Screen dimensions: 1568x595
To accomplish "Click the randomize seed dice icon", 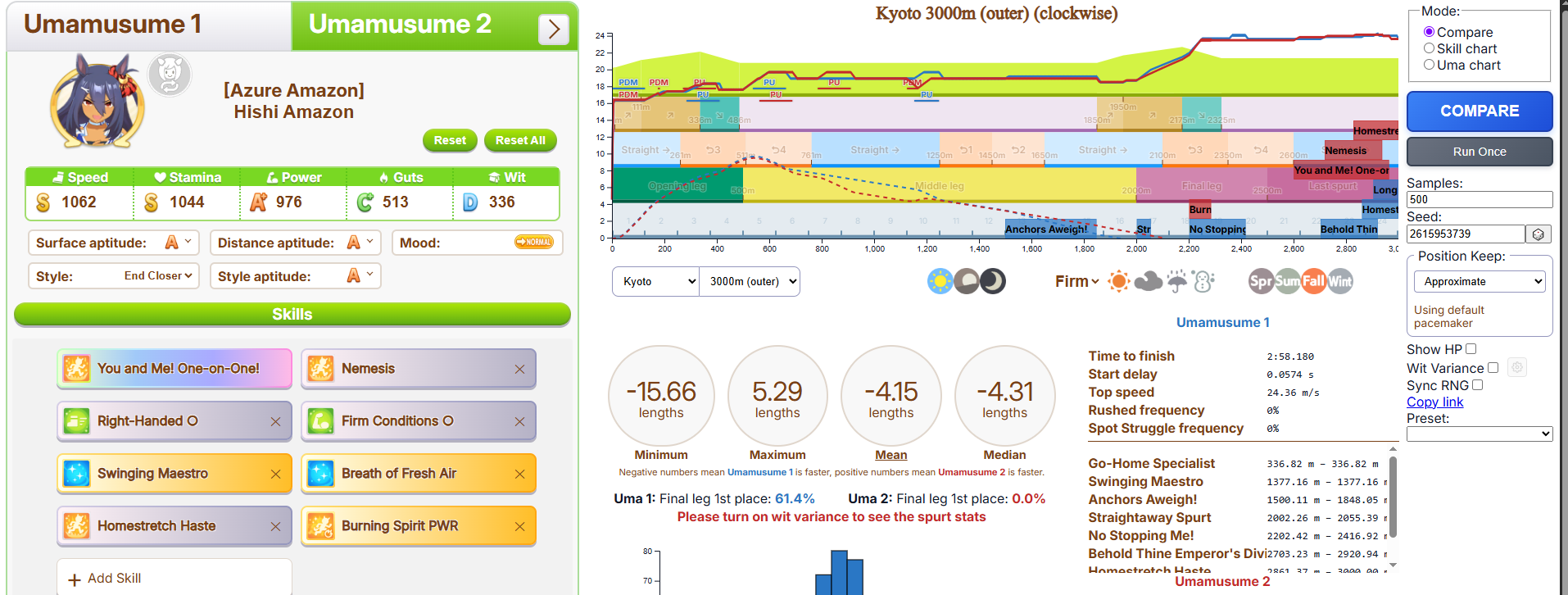I will click(x=1539, y=234).
